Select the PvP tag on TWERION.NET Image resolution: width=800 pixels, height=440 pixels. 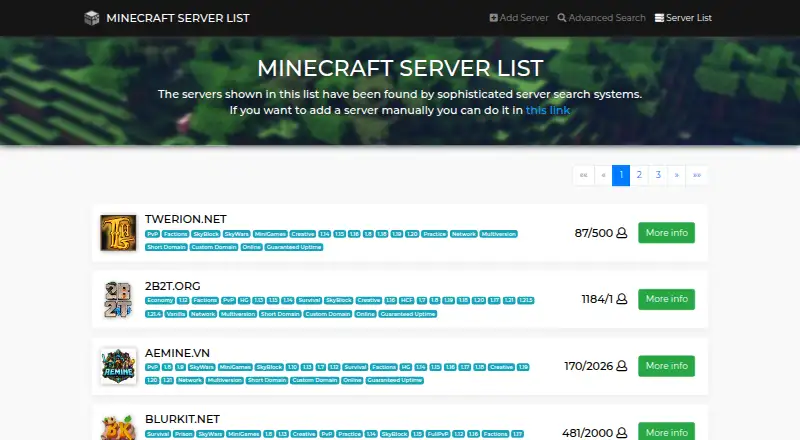(153, 234)
